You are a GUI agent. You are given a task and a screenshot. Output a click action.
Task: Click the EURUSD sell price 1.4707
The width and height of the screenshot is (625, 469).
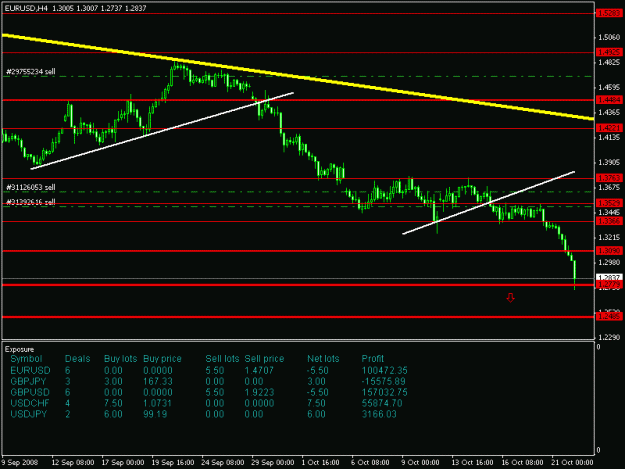tap(259, 371)
